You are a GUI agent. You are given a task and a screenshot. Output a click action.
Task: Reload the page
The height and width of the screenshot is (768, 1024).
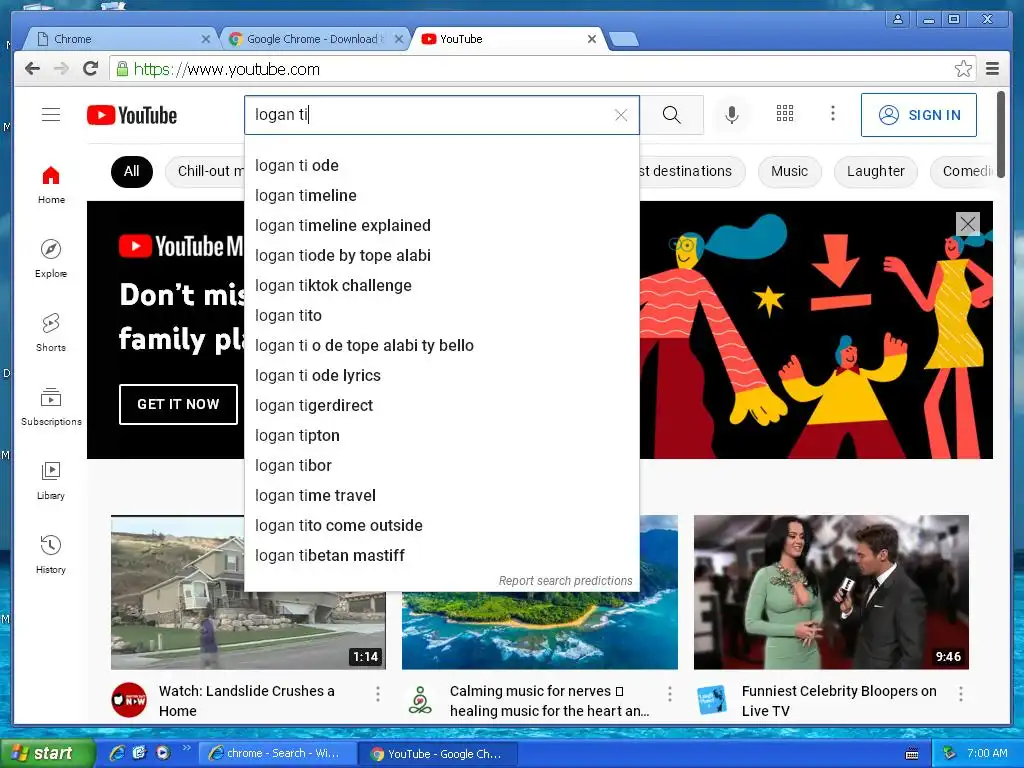click(x=90, y=69)
